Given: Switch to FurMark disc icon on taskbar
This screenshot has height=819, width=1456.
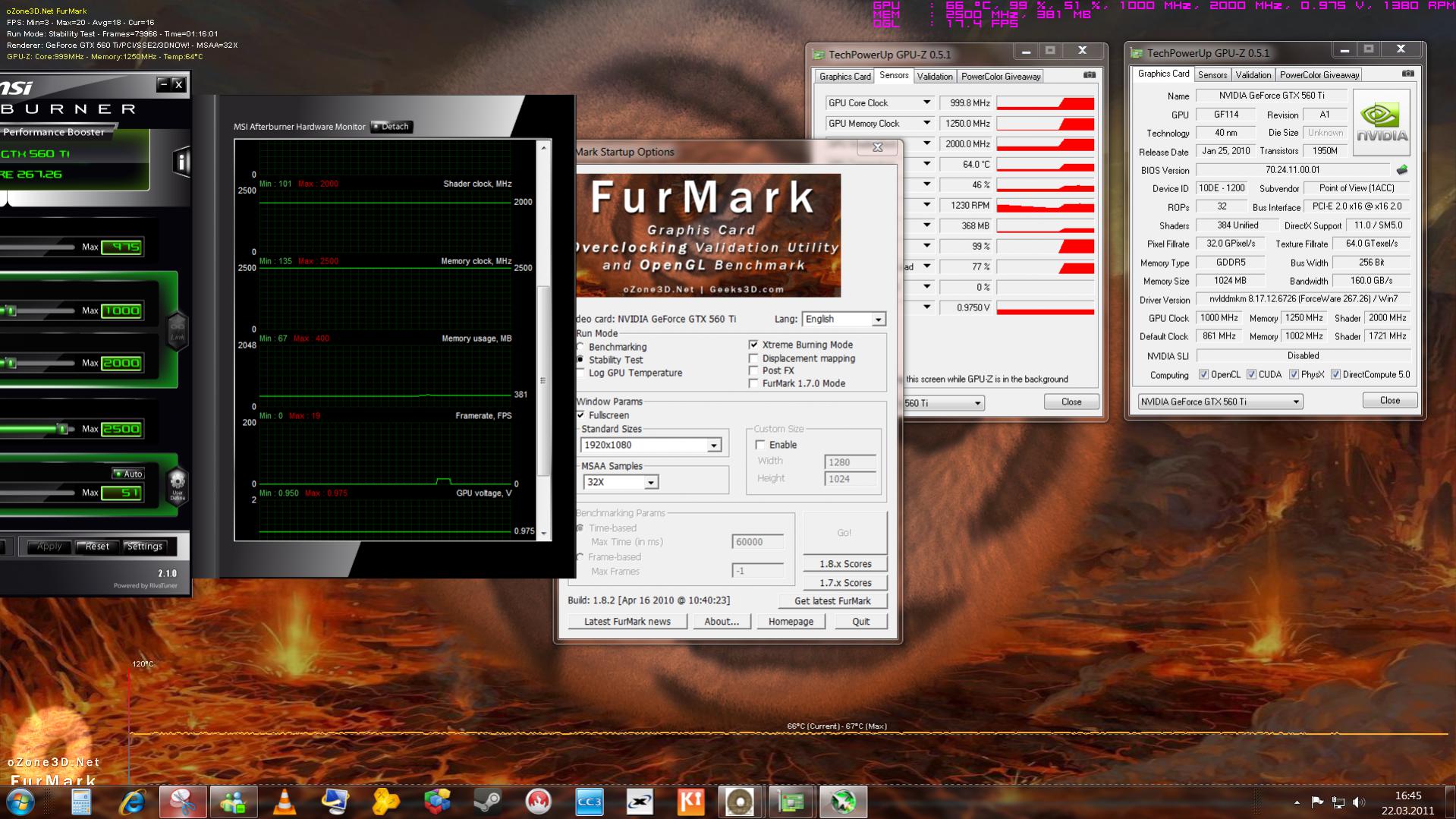Looking at the screenshot, I should pos(740,802).
